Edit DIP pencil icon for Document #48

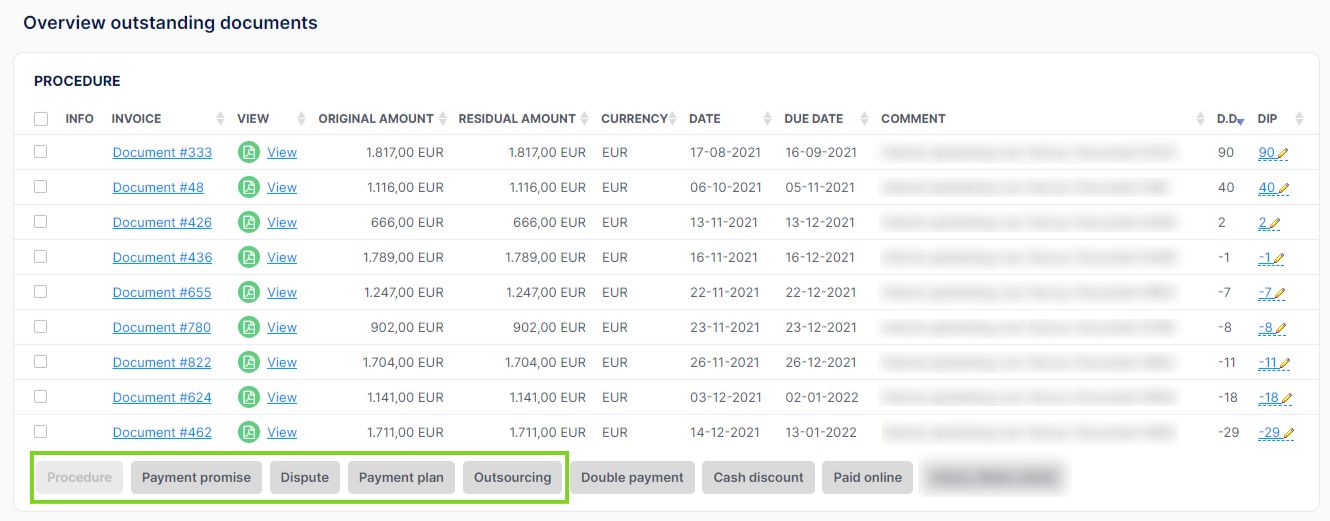coord(1283,188)
